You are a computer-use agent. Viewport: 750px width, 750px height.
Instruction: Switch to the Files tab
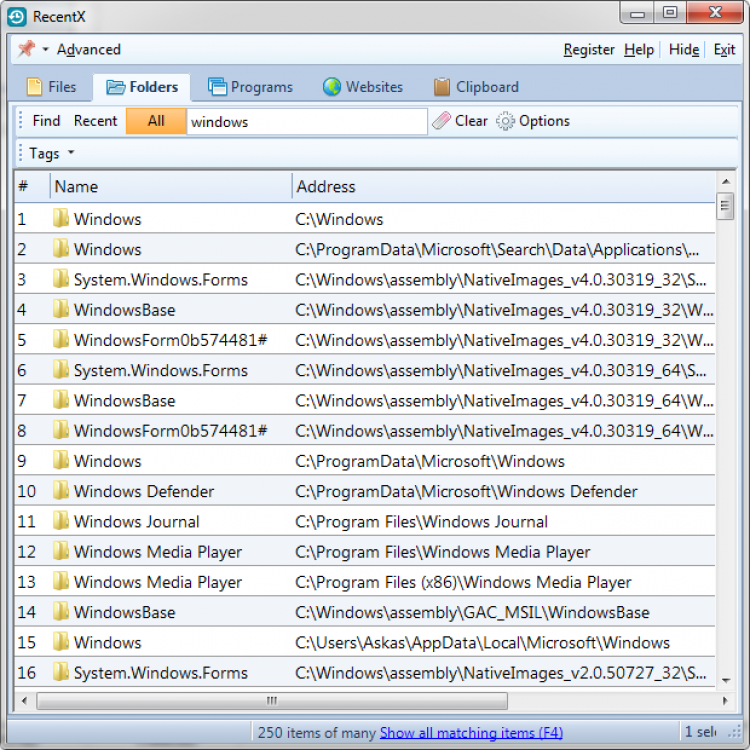click(x=52, y=87)
